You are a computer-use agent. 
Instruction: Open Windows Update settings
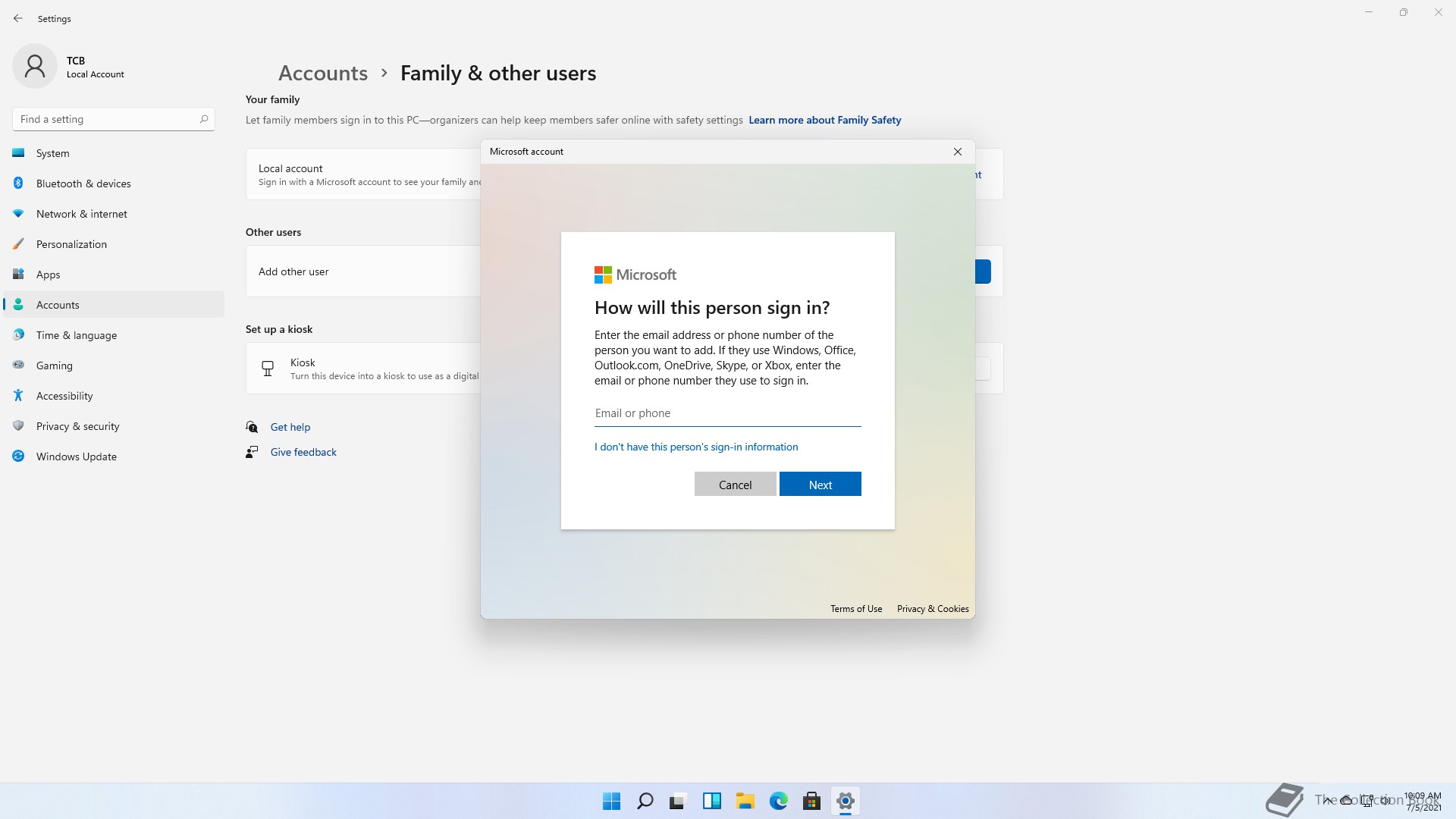114,457
